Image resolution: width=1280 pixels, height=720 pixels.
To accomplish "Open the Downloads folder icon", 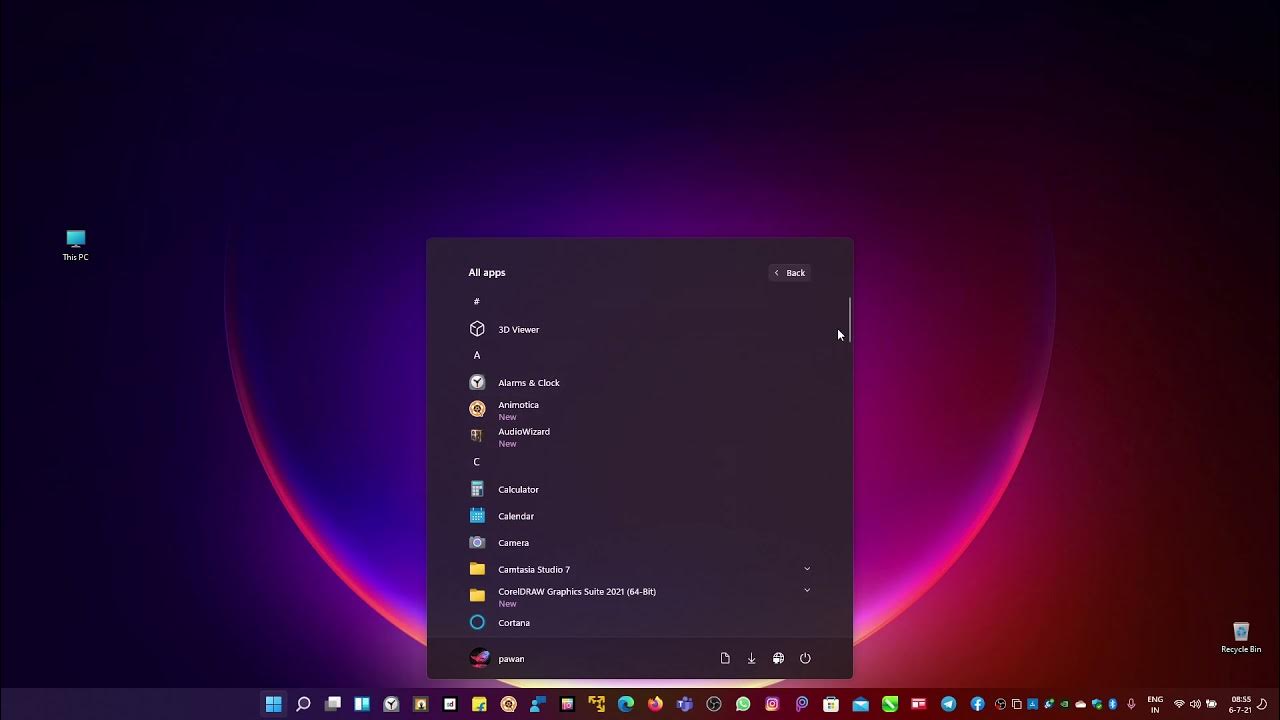I will point(752,658).
